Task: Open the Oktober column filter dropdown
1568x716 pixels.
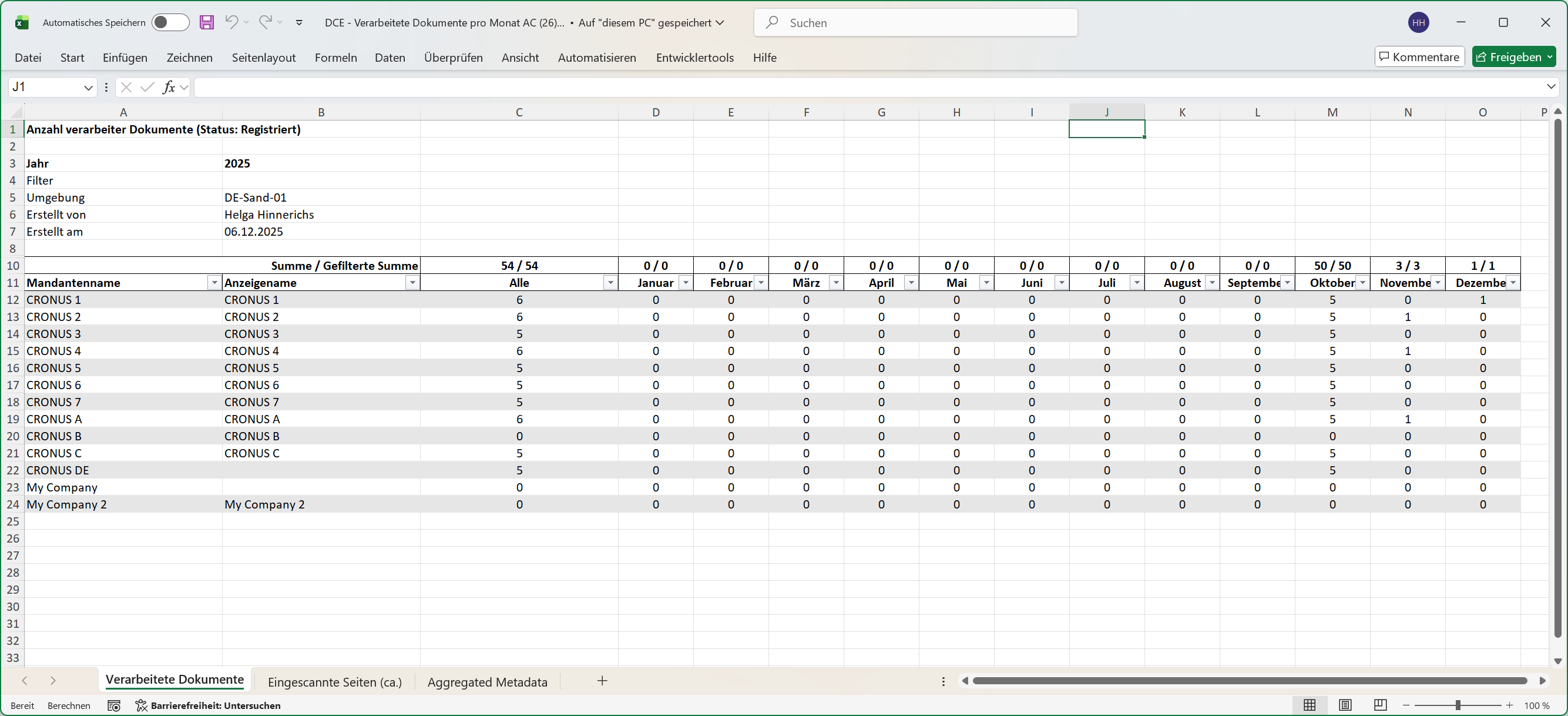Action: pyautogui.click(x=1362, y=283)
